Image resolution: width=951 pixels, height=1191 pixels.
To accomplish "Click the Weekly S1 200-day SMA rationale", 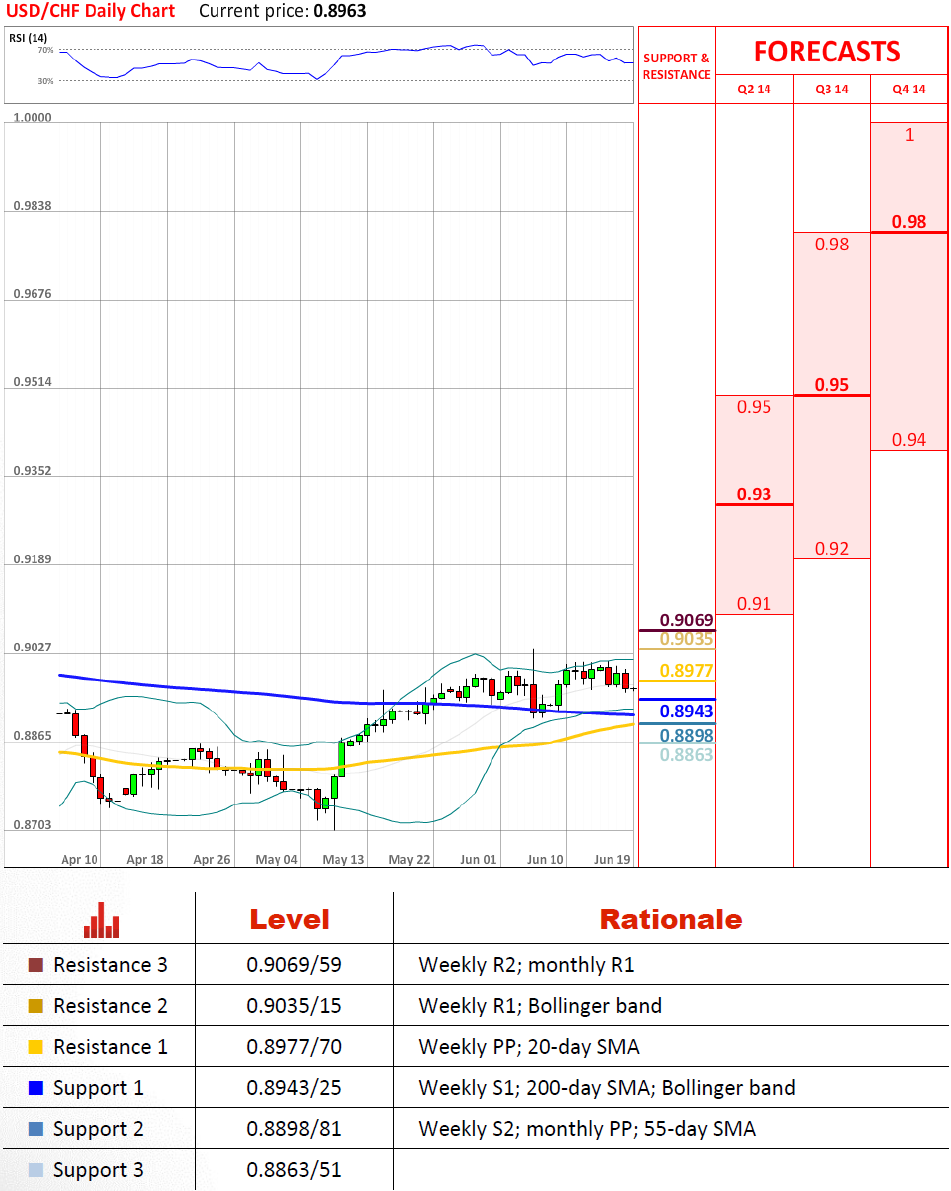I will pos(607,1088).
